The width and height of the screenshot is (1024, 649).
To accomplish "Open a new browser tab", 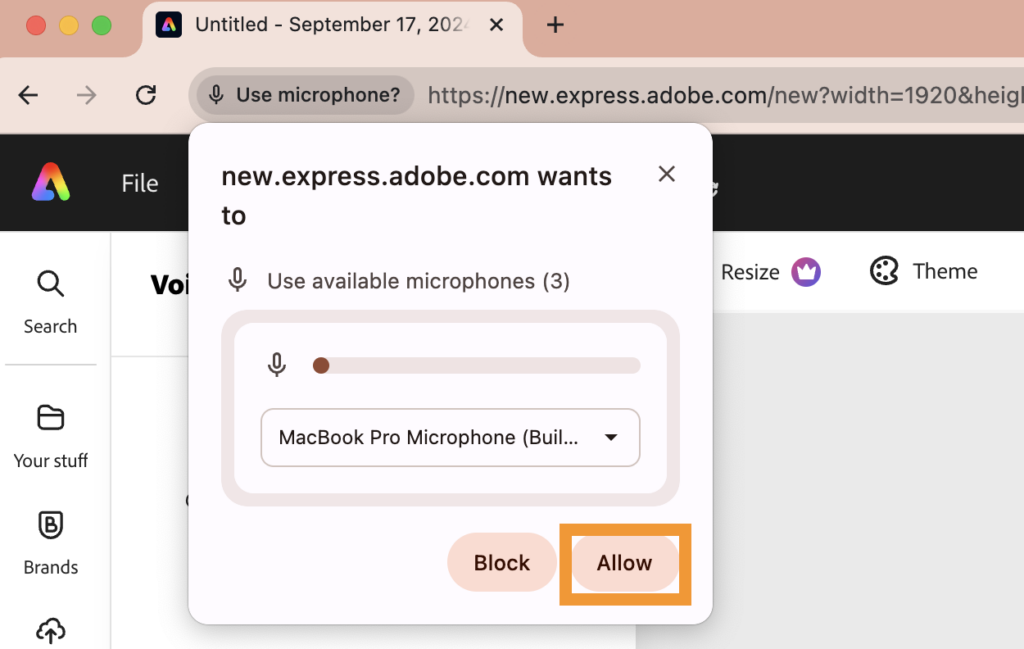I will tap(556, 25).
